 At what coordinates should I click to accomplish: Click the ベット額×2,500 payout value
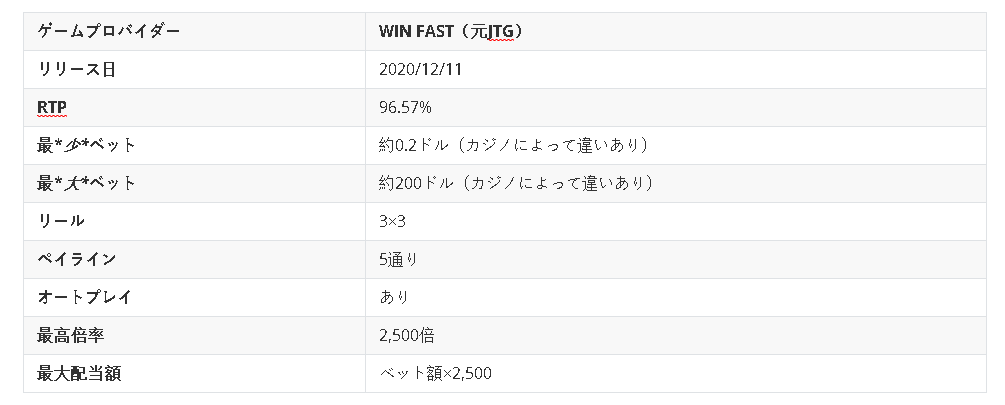pyautogui.click(x=435, y=373)
